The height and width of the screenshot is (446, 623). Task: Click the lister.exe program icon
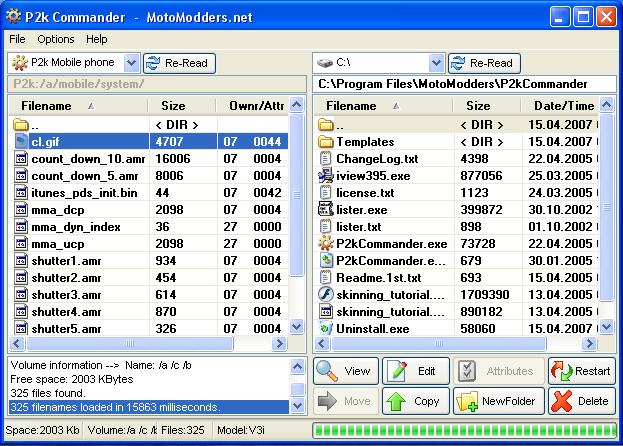tap(325, 209)
